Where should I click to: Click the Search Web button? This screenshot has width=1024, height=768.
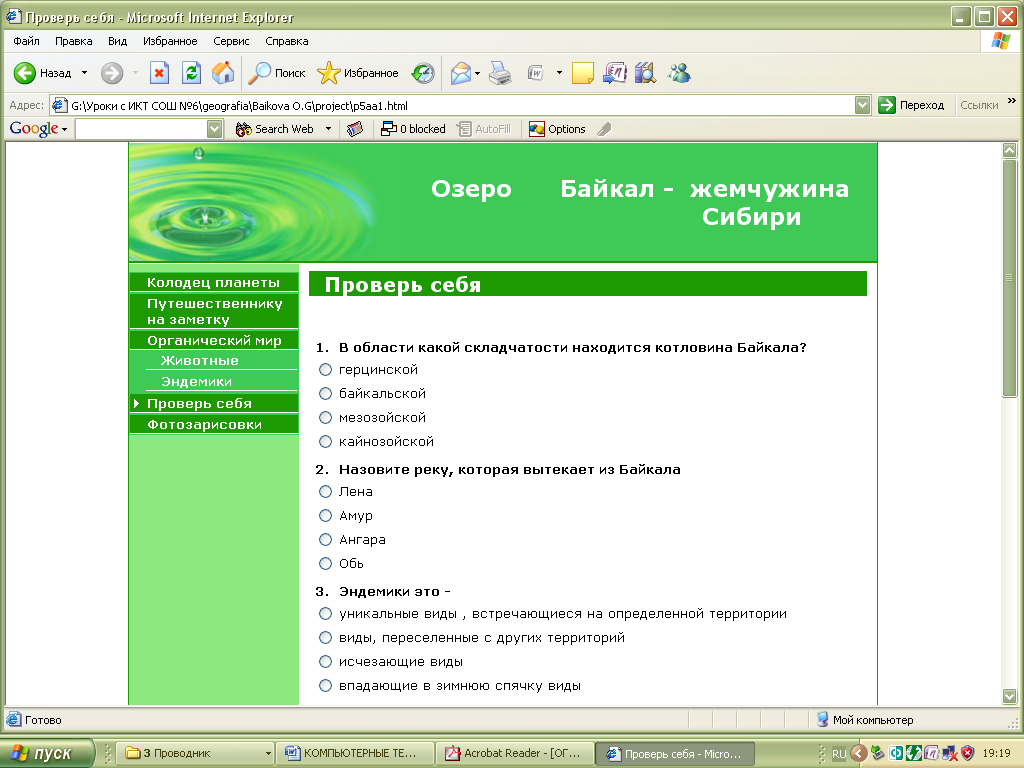click(x=275, y=129)
